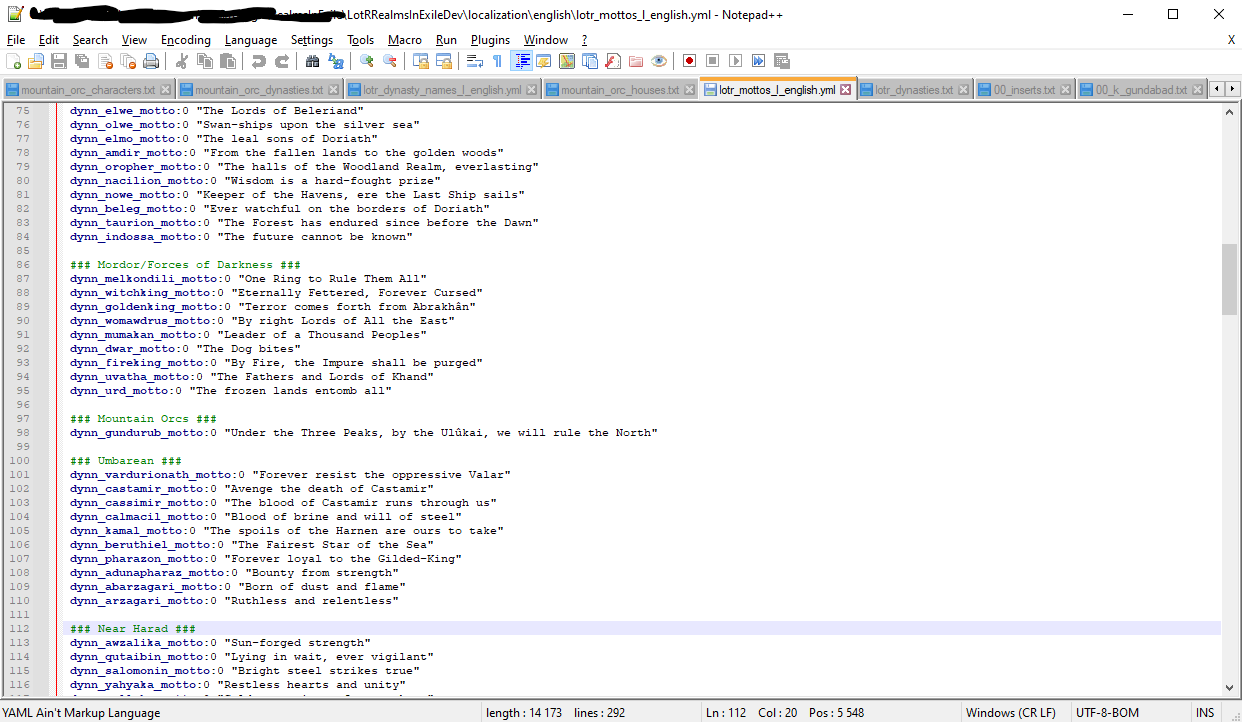Image resolution: width=1242 pixels, height=722 pixels.
Task: Open Folder as Workspace toolbar icon
Action: pyautogui.click(x=636, y=61)
